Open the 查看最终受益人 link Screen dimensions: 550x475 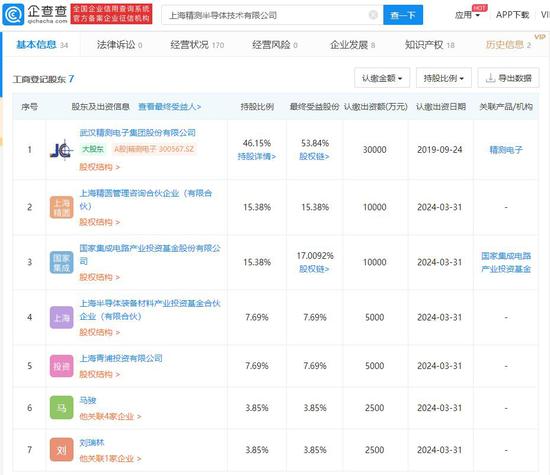[x=170, y=107]
